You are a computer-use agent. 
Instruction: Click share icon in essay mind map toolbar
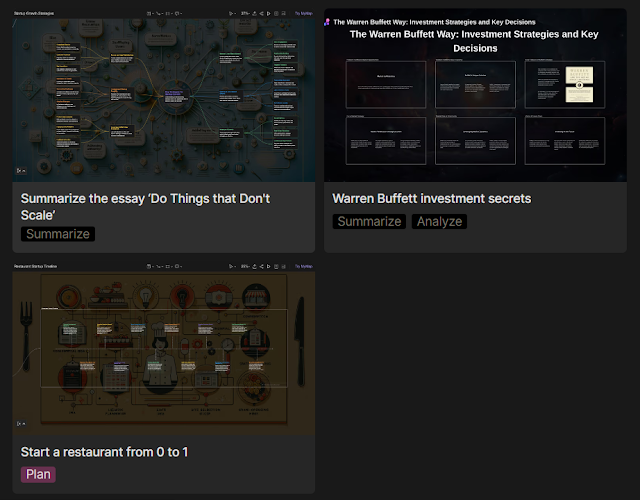pyautogui.click(x=261, y=13)
